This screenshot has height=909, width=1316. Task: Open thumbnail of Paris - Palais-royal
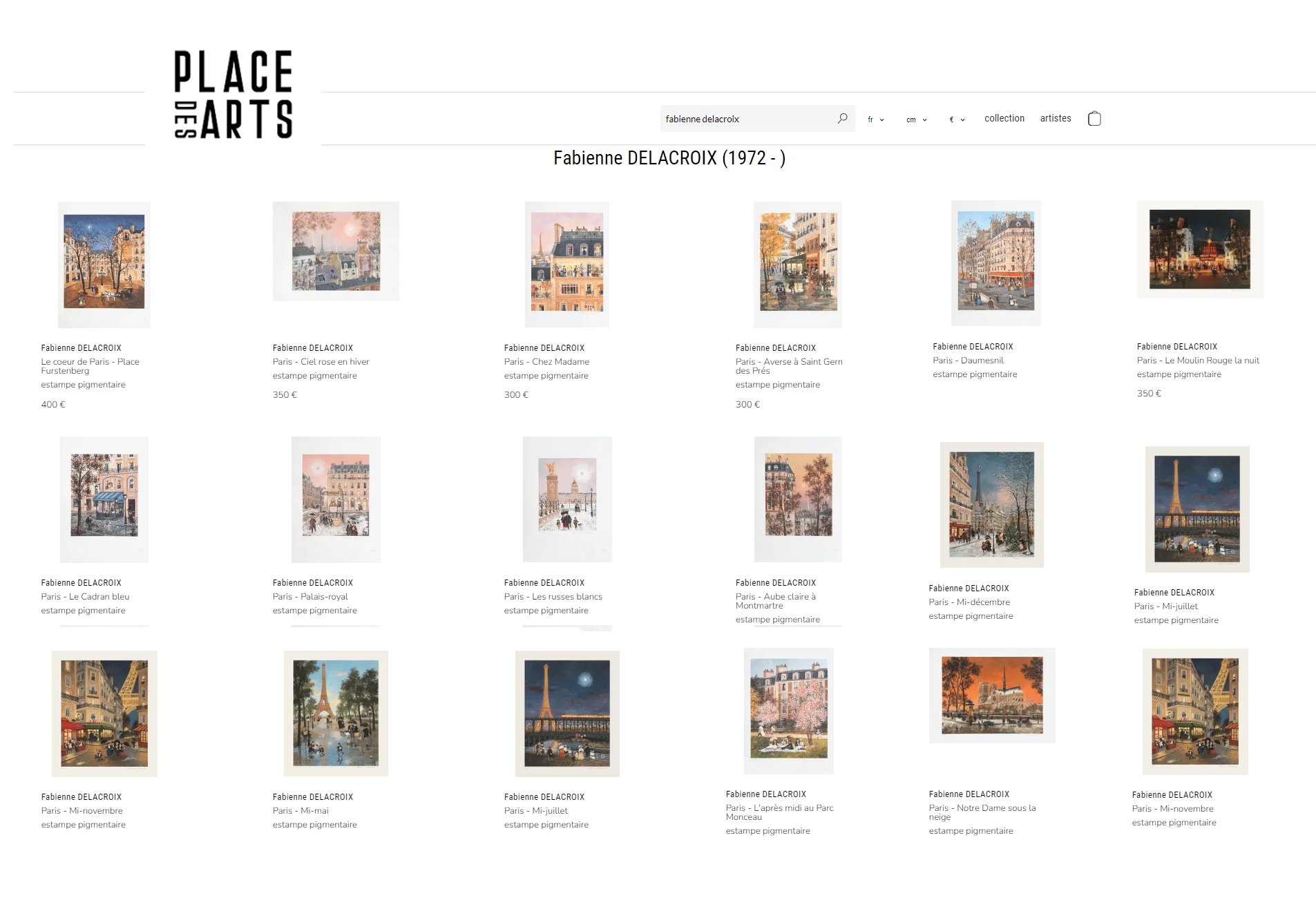(x=336, y=499)
